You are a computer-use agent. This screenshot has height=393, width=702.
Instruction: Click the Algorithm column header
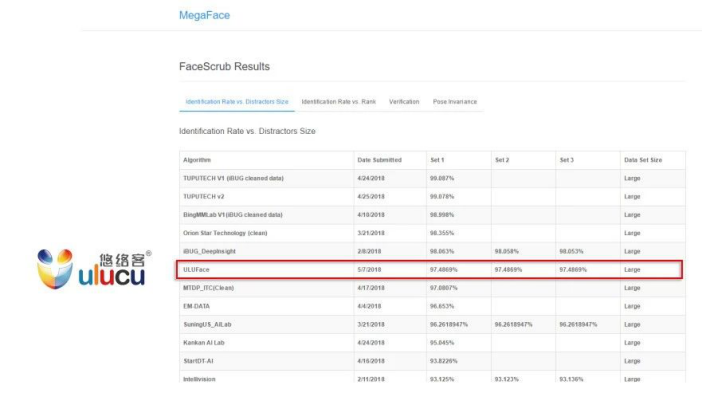(197, 160)
